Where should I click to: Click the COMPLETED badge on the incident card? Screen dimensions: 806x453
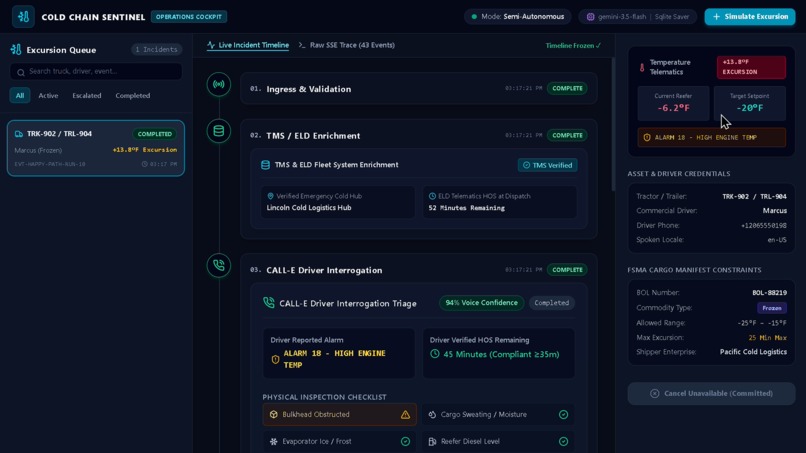click(x=155, y=134)
